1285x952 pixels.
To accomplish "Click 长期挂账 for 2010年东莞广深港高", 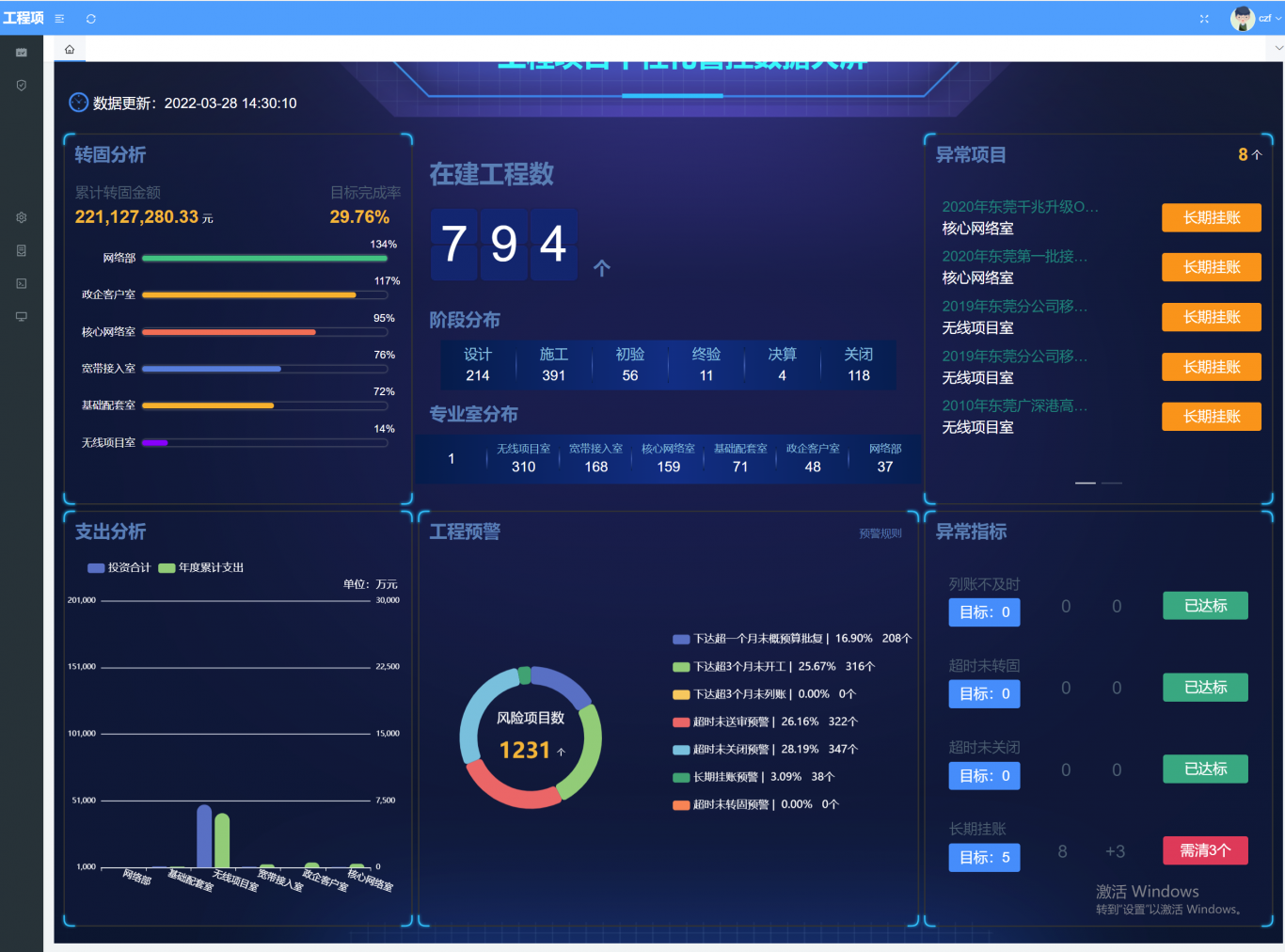I will point(1212,417).
